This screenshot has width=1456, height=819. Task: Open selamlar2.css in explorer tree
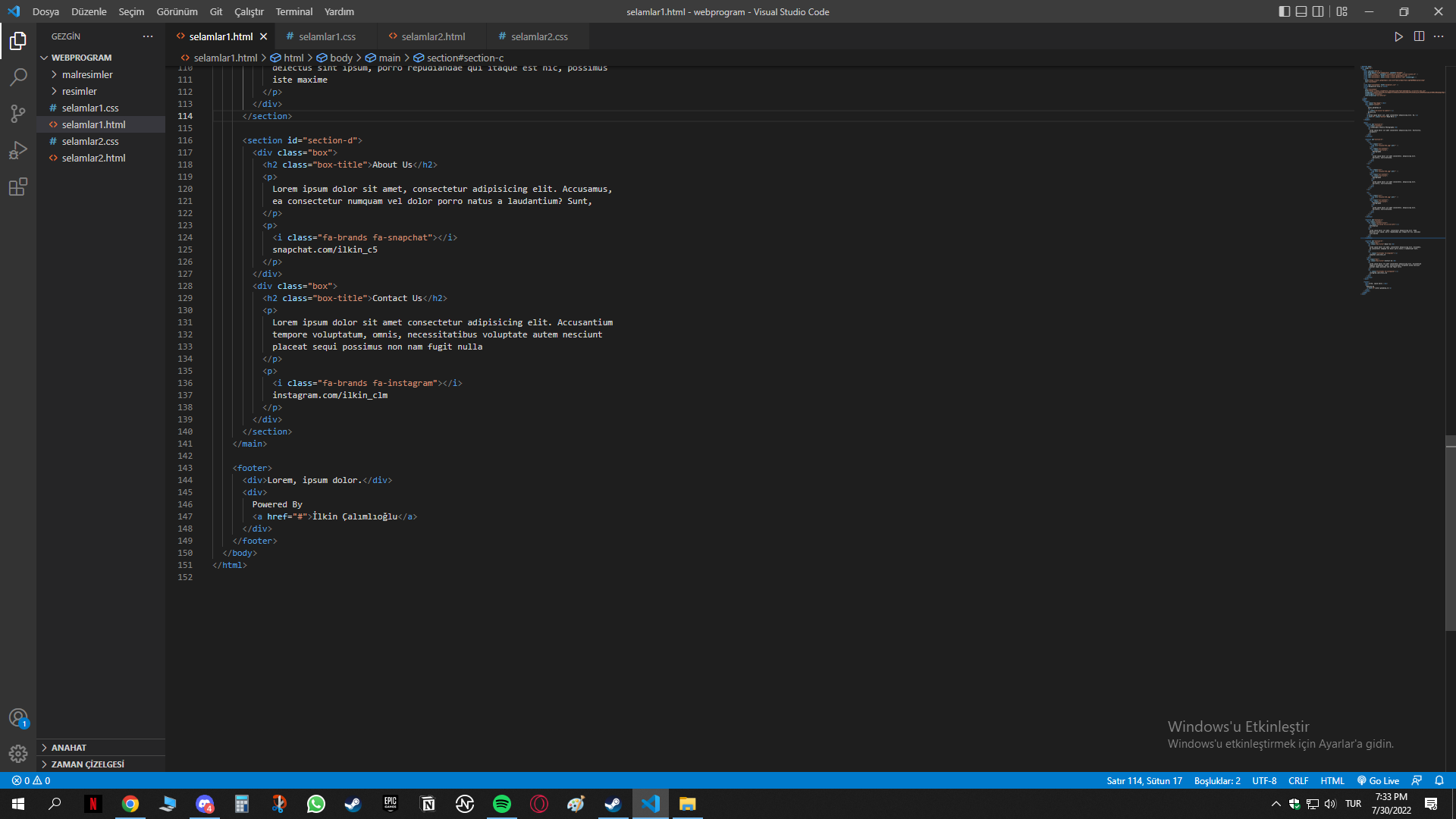[101, 141]
